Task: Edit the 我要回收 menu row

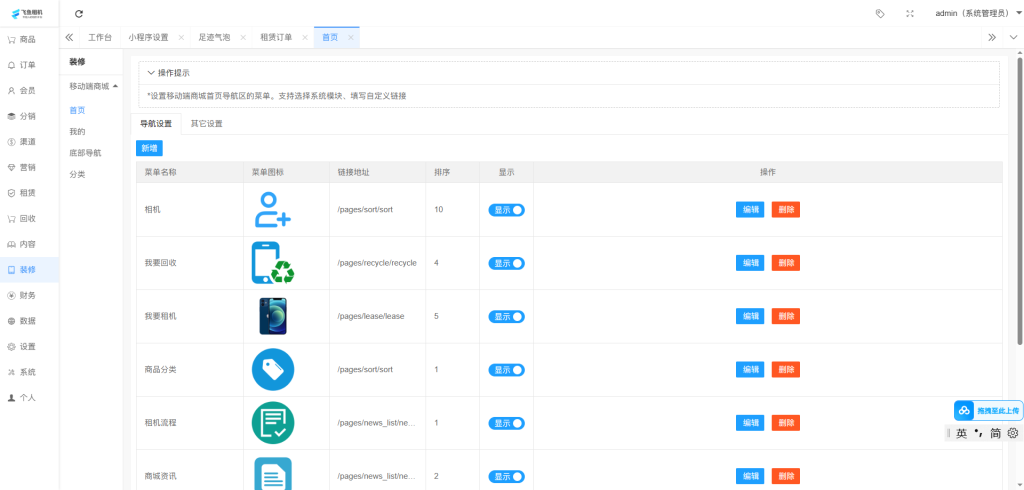Action: pos(750,263)
